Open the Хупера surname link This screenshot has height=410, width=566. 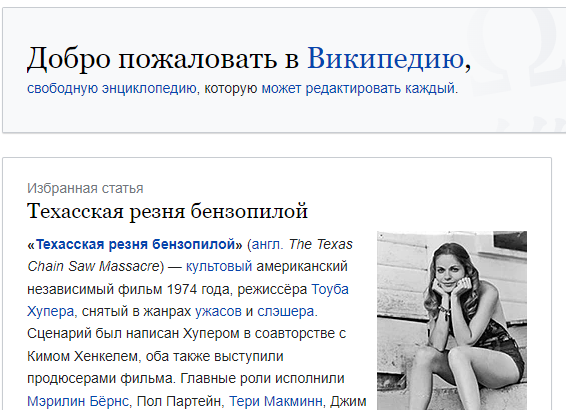point(51,311)
